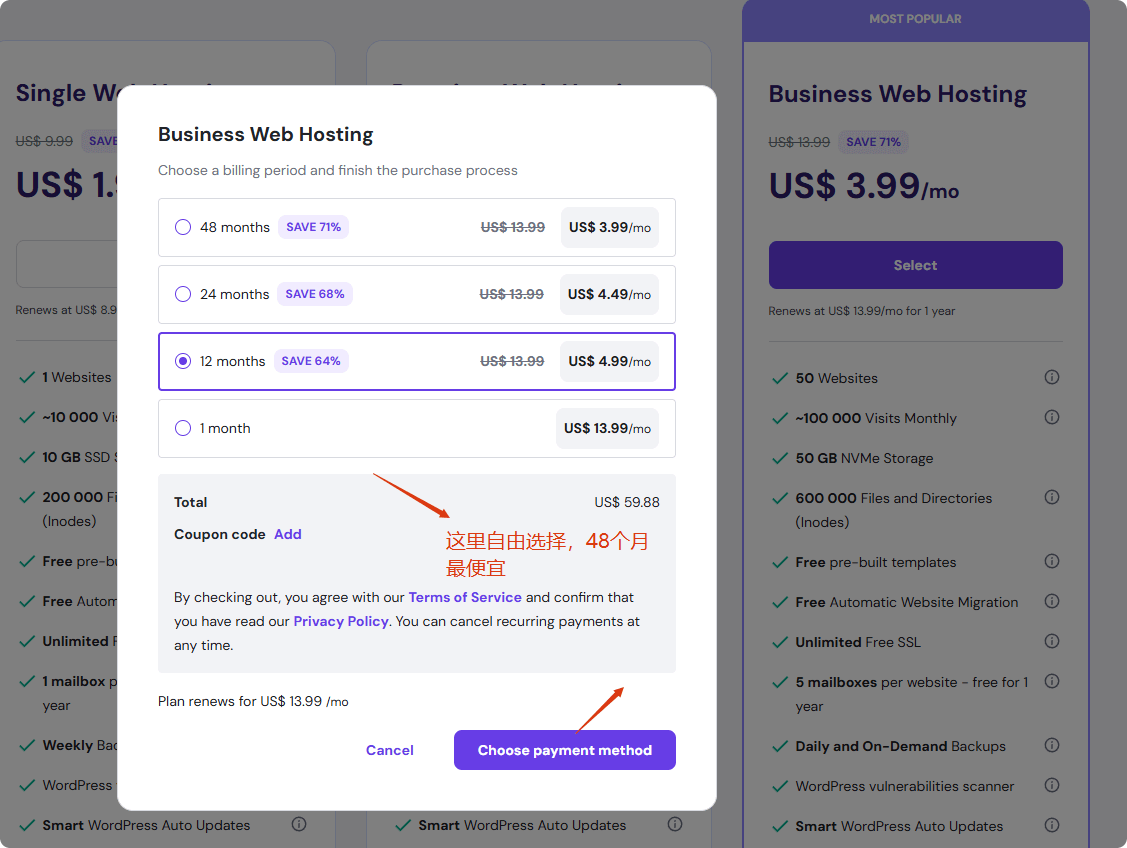The width and height of the screenshot is (1127, 848).
Task: Show info for Free pre-built templates
Action: tap(1051, 561)
